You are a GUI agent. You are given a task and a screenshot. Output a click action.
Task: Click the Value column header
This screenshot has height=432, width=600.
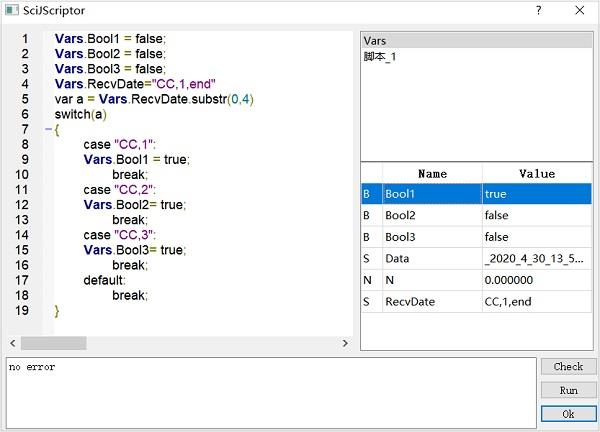(x=537, y=173)
